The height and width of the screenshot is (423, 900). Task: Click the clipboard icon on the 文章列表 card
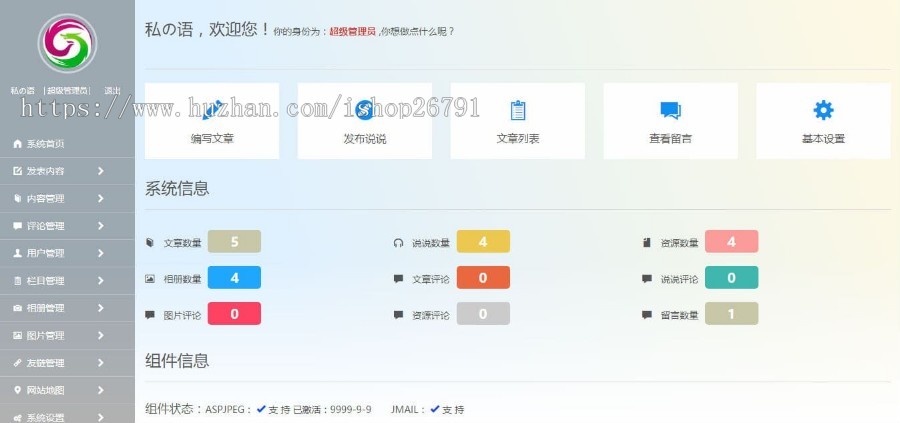tap(518, 110)
